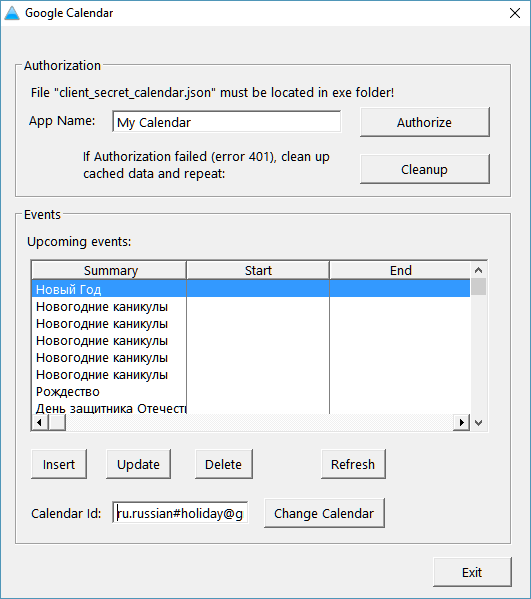
Task: Click the Exit button
Action: [472, 572]
